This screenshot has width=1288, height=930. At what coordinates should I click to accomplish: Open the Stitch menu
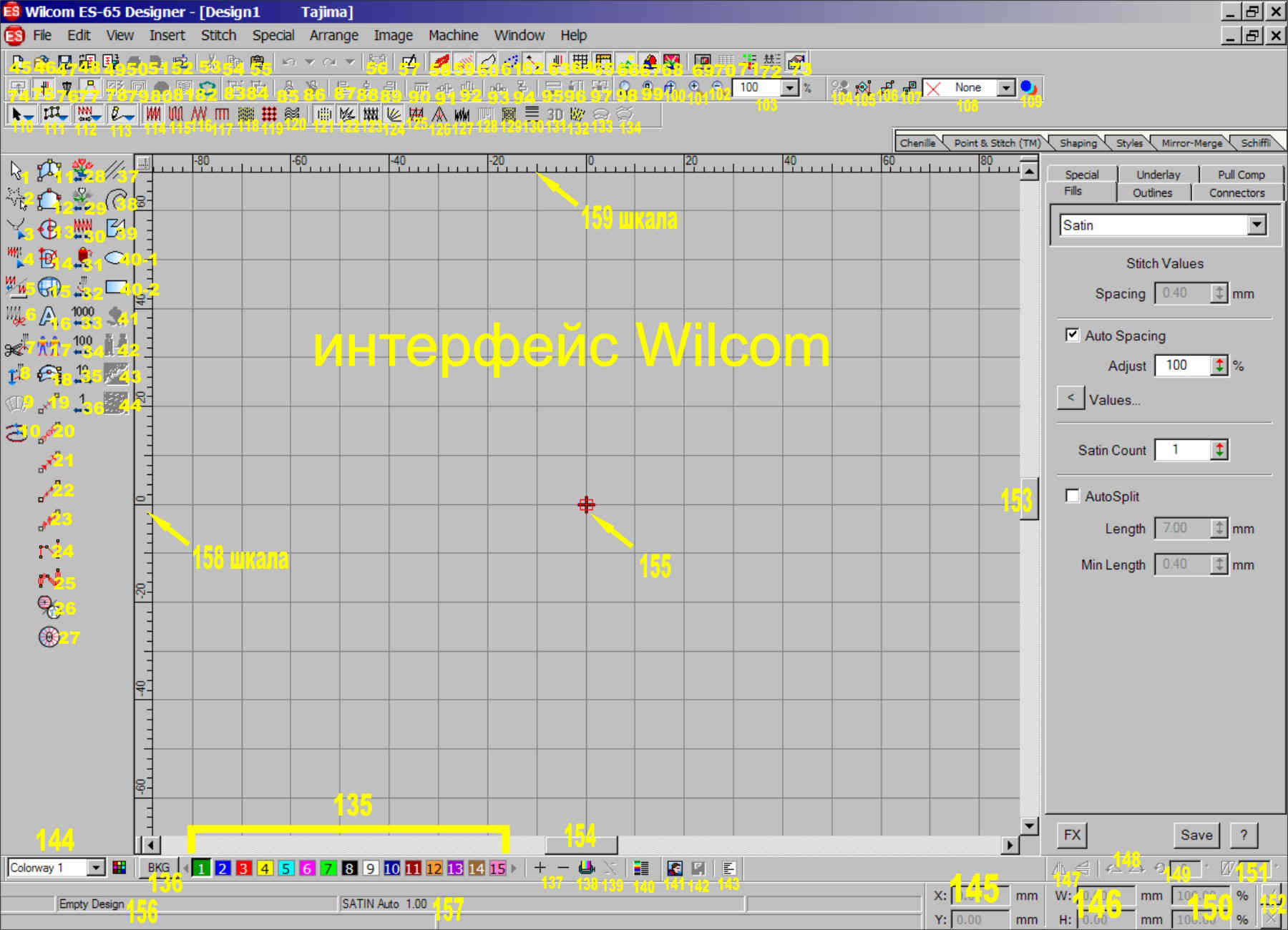(218, 35)
